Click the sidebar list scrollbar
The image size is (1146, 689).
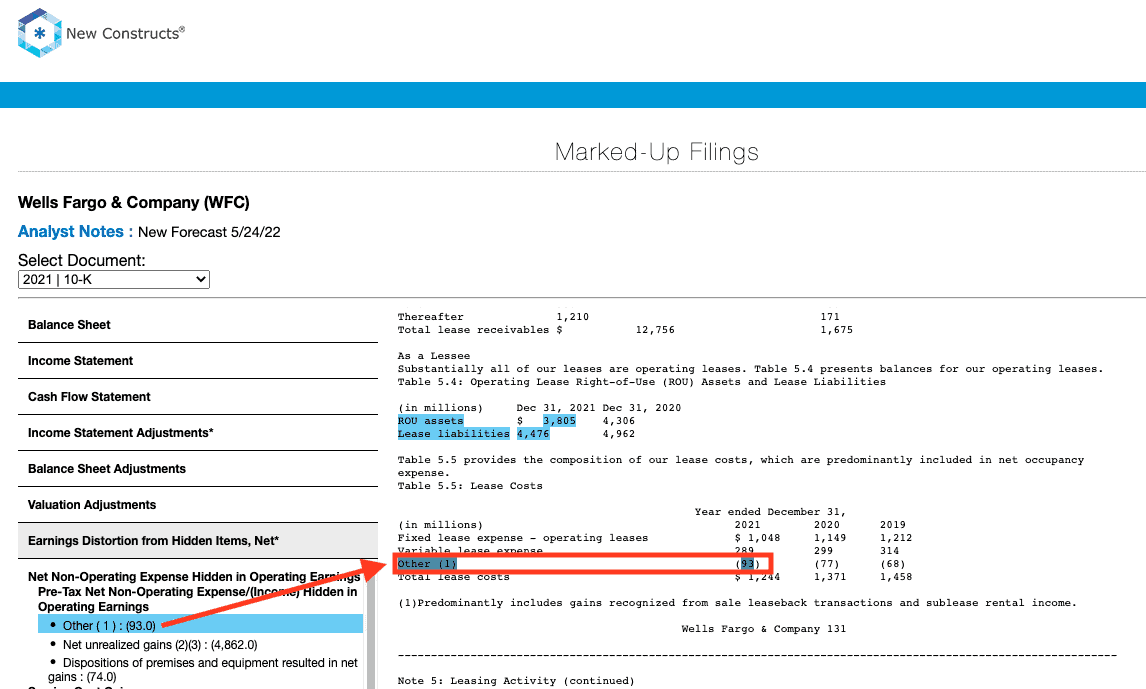[x=371, y=628]
